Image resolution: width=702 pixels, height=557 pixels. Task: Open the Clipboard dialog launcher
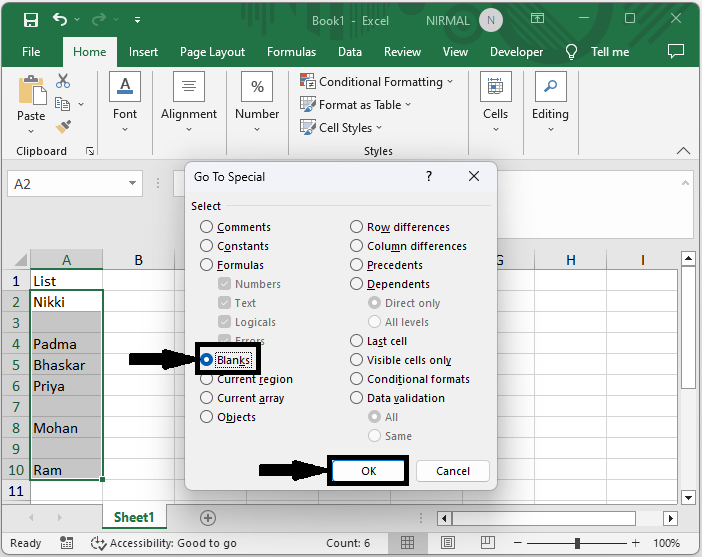point(90,151)
